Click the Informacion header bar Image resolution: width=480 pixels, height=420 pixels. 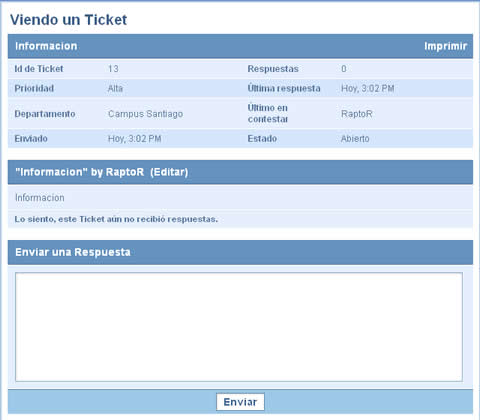point(240,46)
